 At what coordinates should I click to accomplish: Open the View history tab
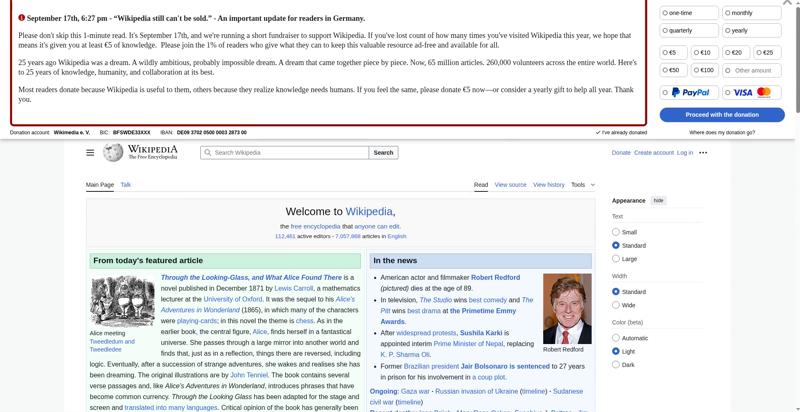coord(548,185)
